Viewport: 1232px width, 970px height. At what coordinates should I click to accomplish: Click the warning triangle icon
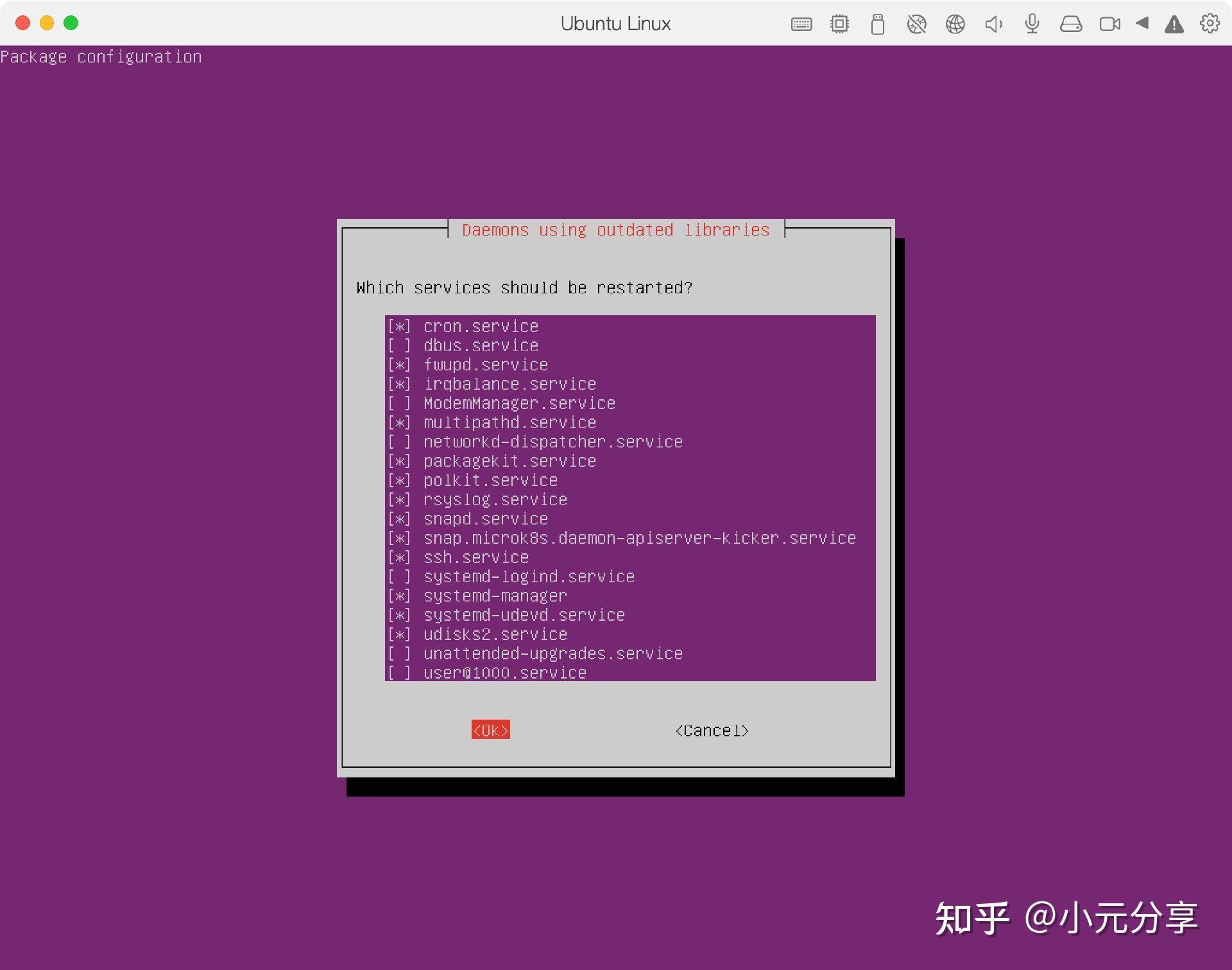pyautogui.click(x=1174, y=23)
